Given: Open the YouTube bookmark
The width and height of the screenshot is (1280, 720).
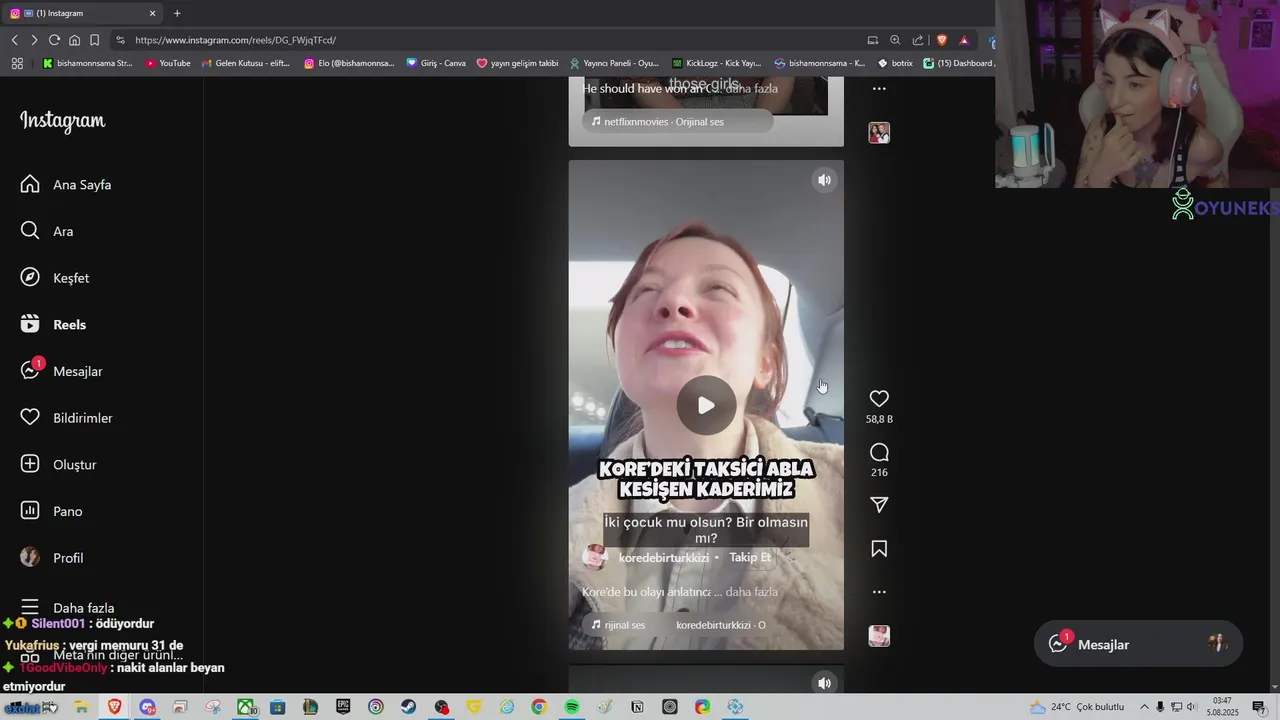Looking at the screenshot, I should point(168,63).
